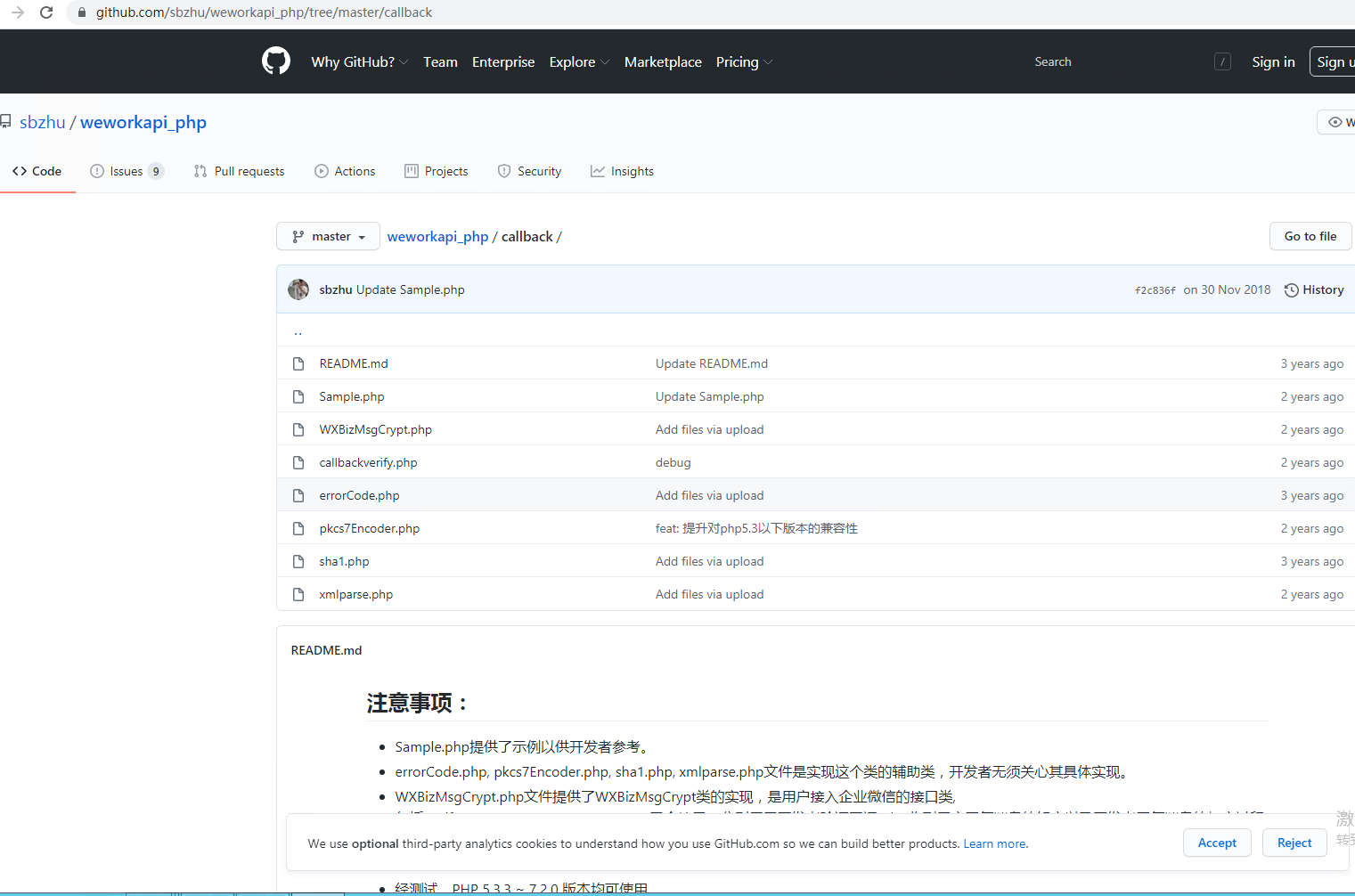Viewport: 1355px width, 896px height.
Task: Click the file icon next to pkcs7Encoder.php
Action: click(x=298, y=528)
